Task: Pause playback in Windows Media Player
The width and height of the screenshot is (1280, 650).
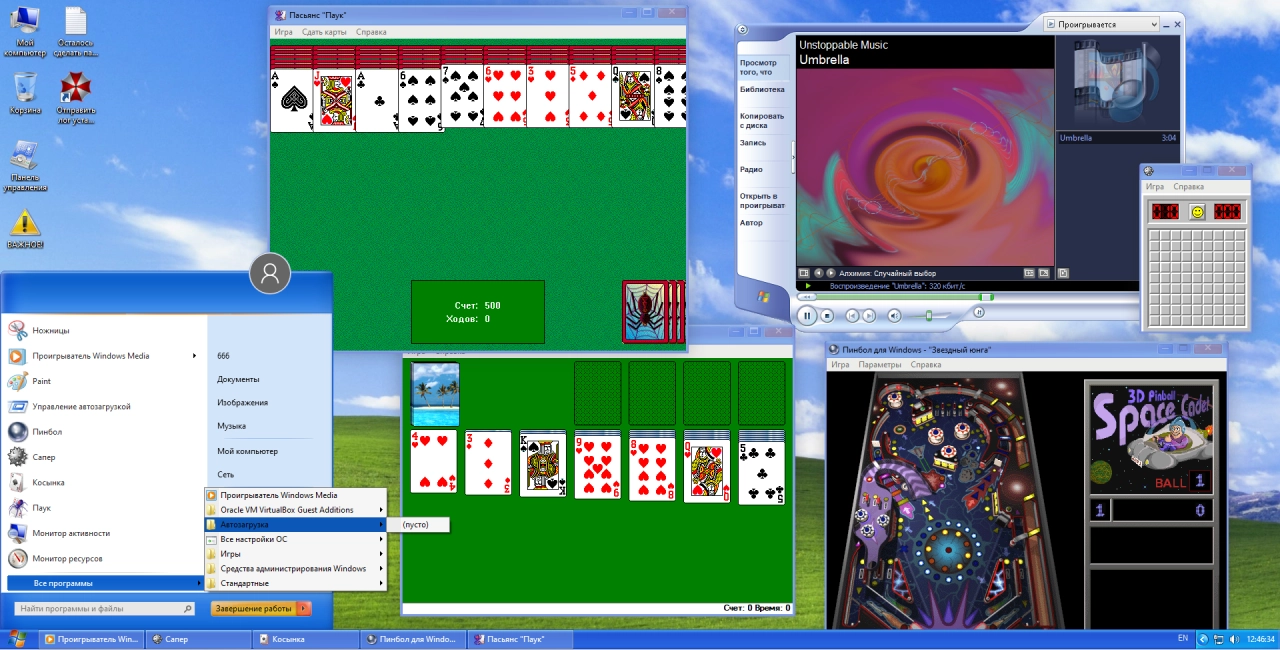Action: coord(807,315)
